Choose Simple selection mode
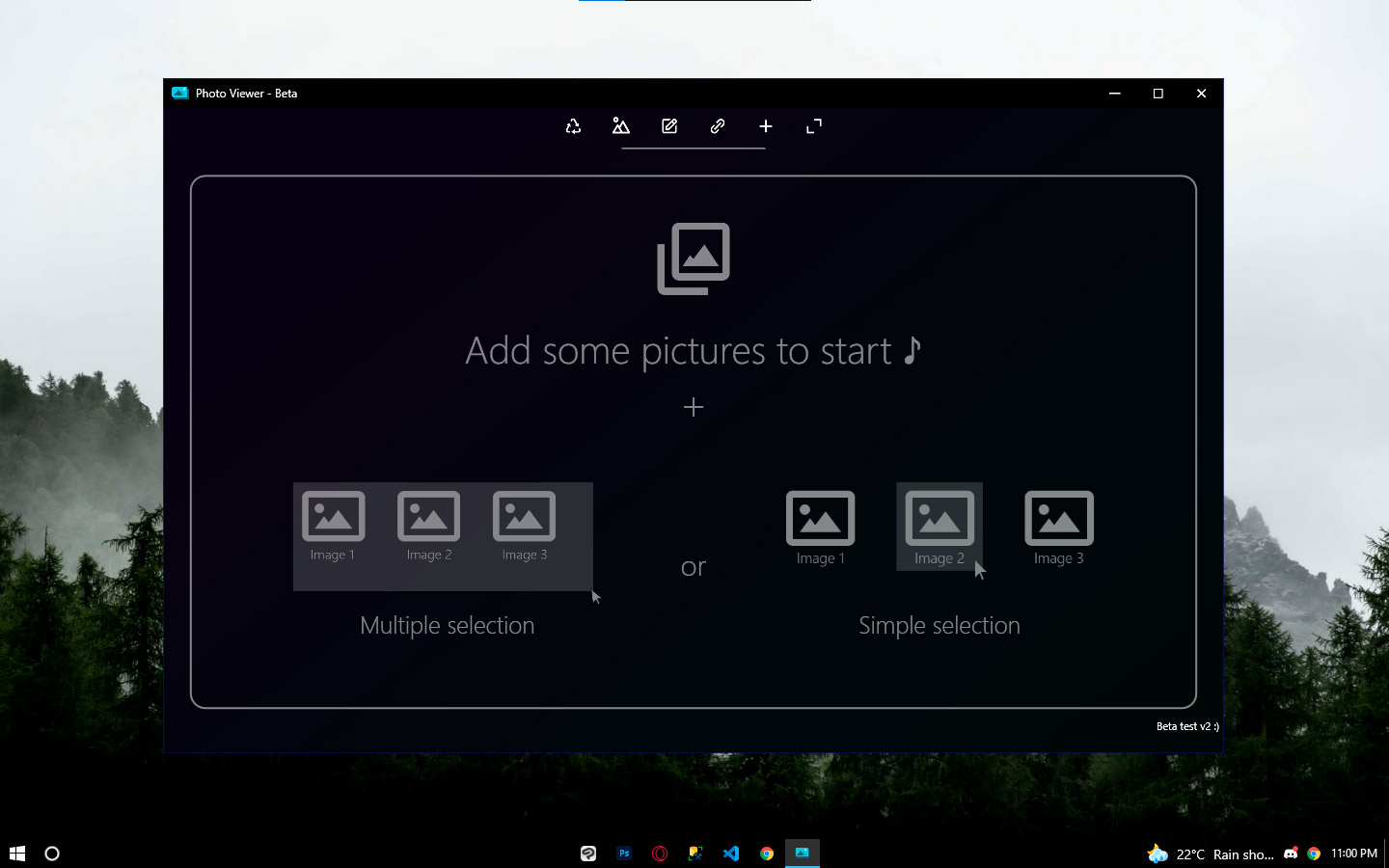This screenshot has height=868, width=1389. pos(939,625)
